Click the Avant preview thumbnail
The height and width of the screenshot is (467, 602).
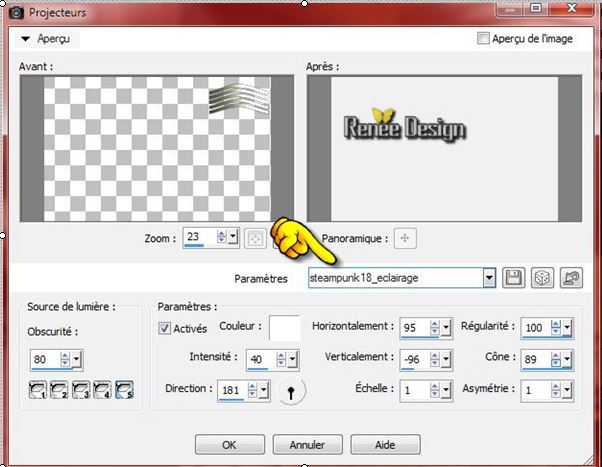[x=157, y=148]
